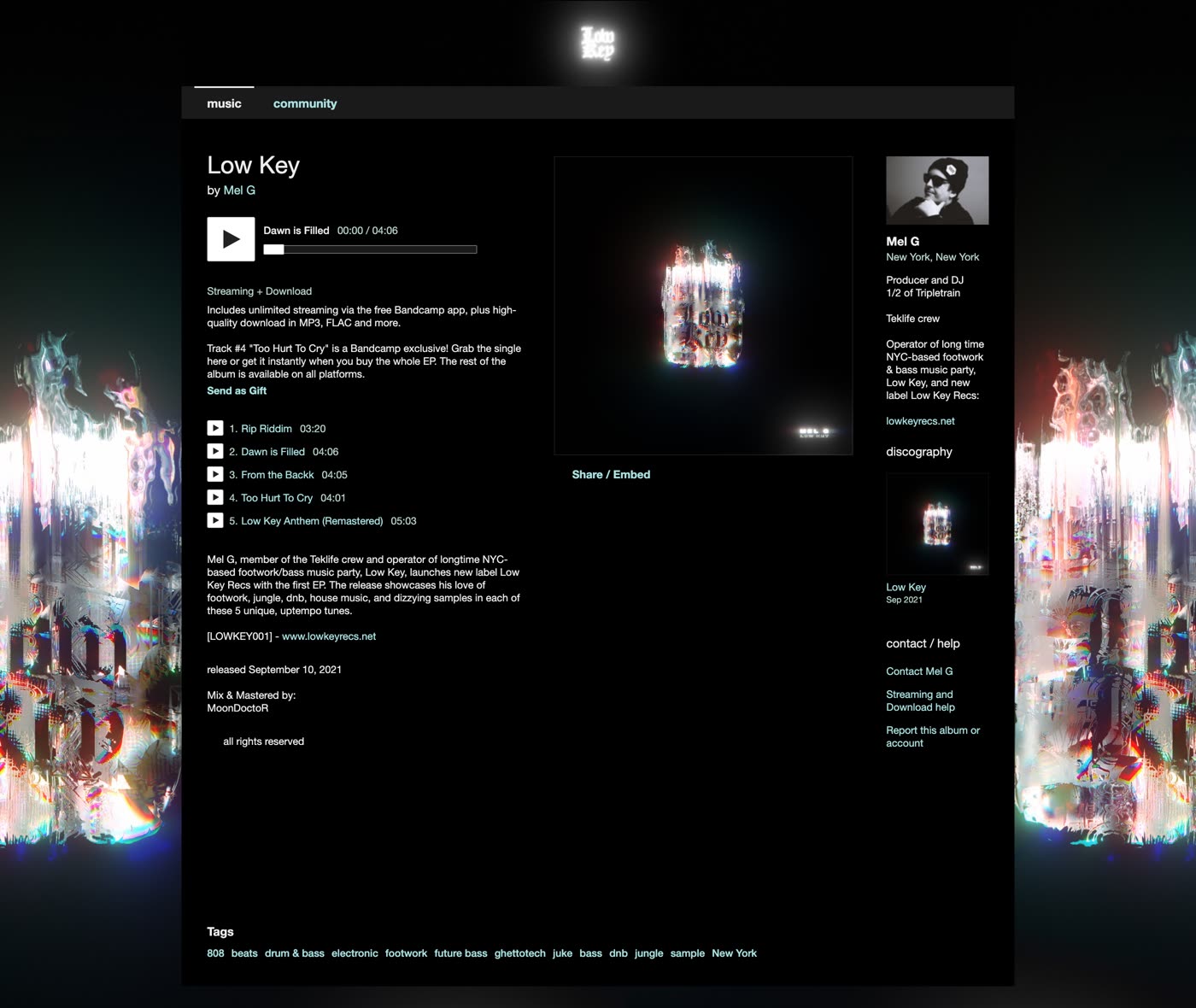
Task: Play track 1 Rip Riddim
Action: [215, 428]
